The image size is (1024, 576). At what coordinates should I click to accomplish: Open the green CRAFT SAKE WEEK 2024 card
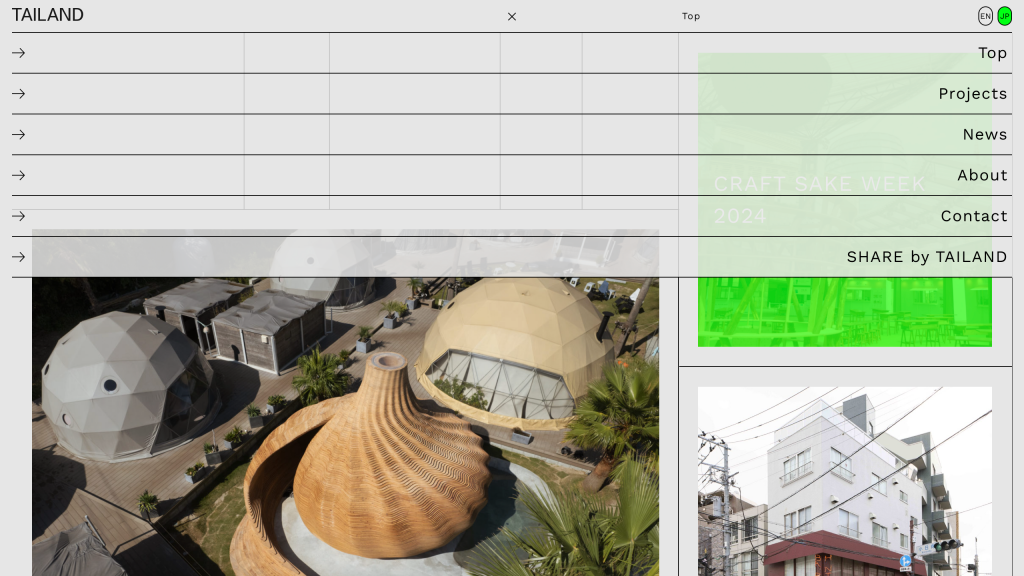845,200
